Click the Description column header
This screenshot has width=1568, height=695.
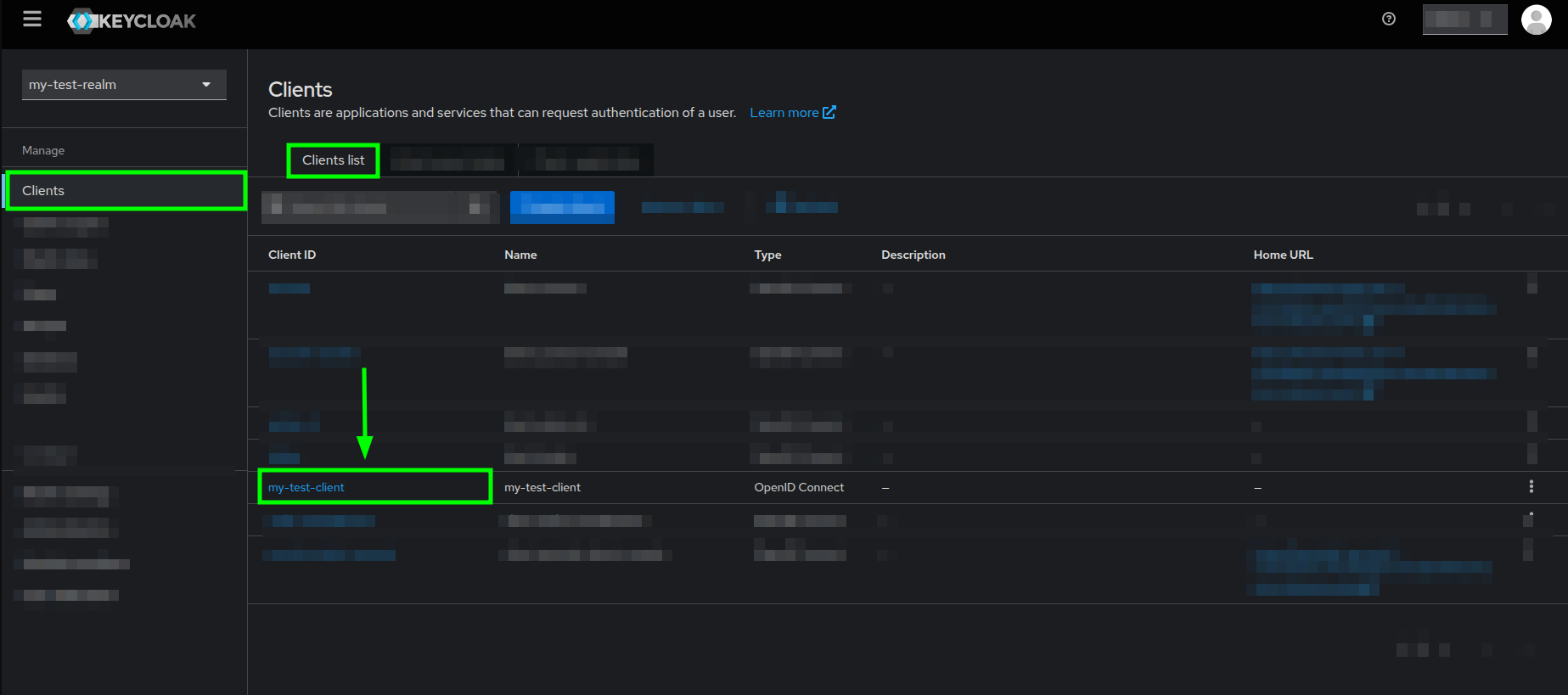coord(913,255)
